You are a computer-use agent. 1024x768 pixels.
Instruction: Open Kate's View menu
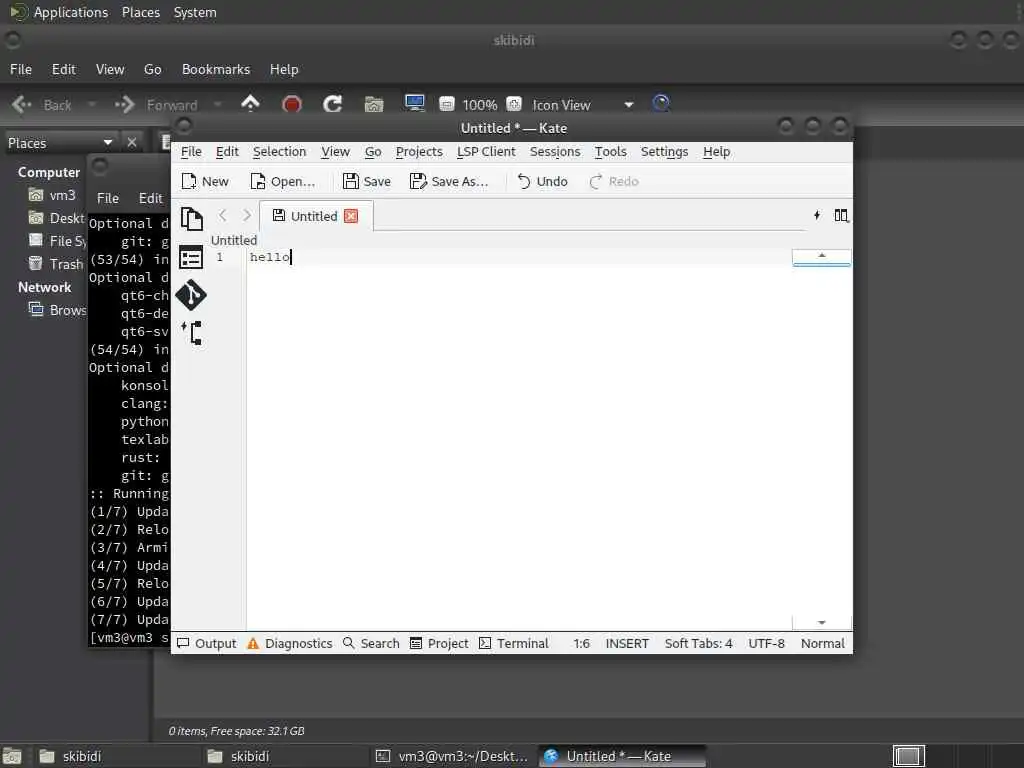pyautogui.click(x=336, y=152)
